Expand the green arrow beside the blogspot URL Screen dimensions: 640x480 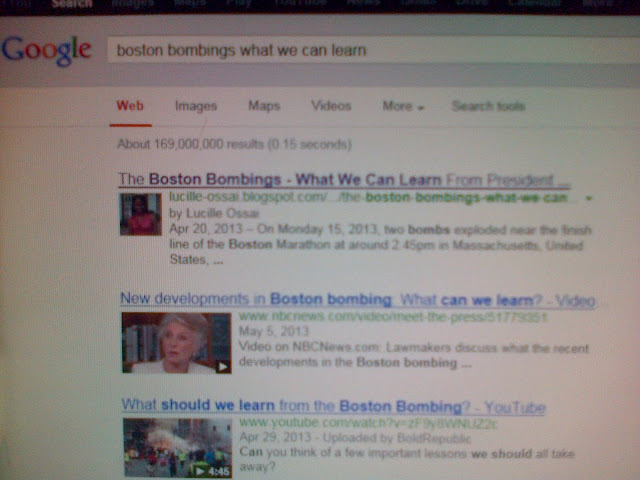tap(589, 198)
